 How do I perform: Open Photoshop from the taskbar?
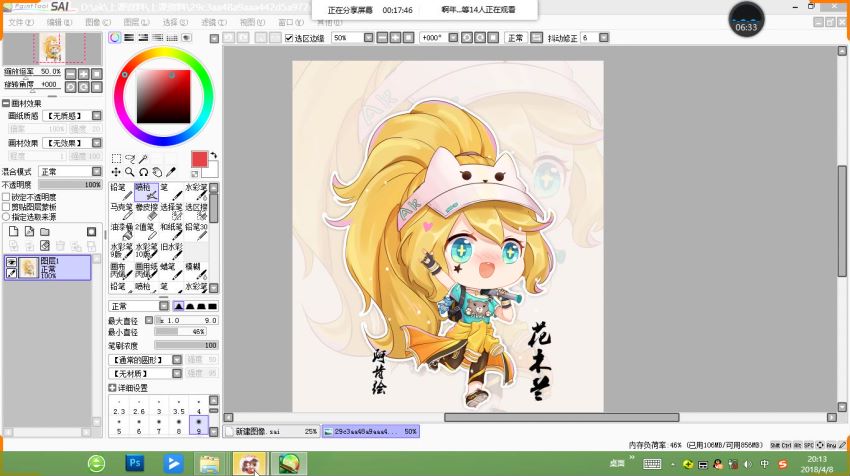pyautogui.click(x=135, y=464)
